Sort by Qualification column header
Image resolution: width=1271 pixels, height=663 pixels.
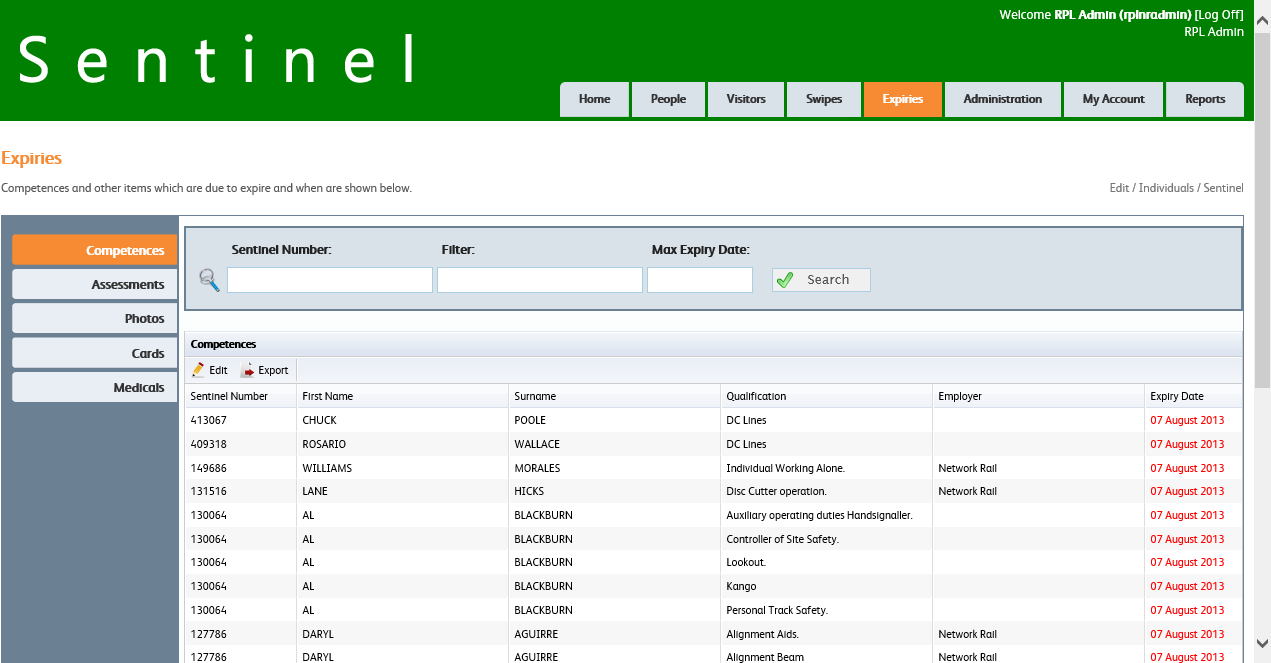point(827,396)
